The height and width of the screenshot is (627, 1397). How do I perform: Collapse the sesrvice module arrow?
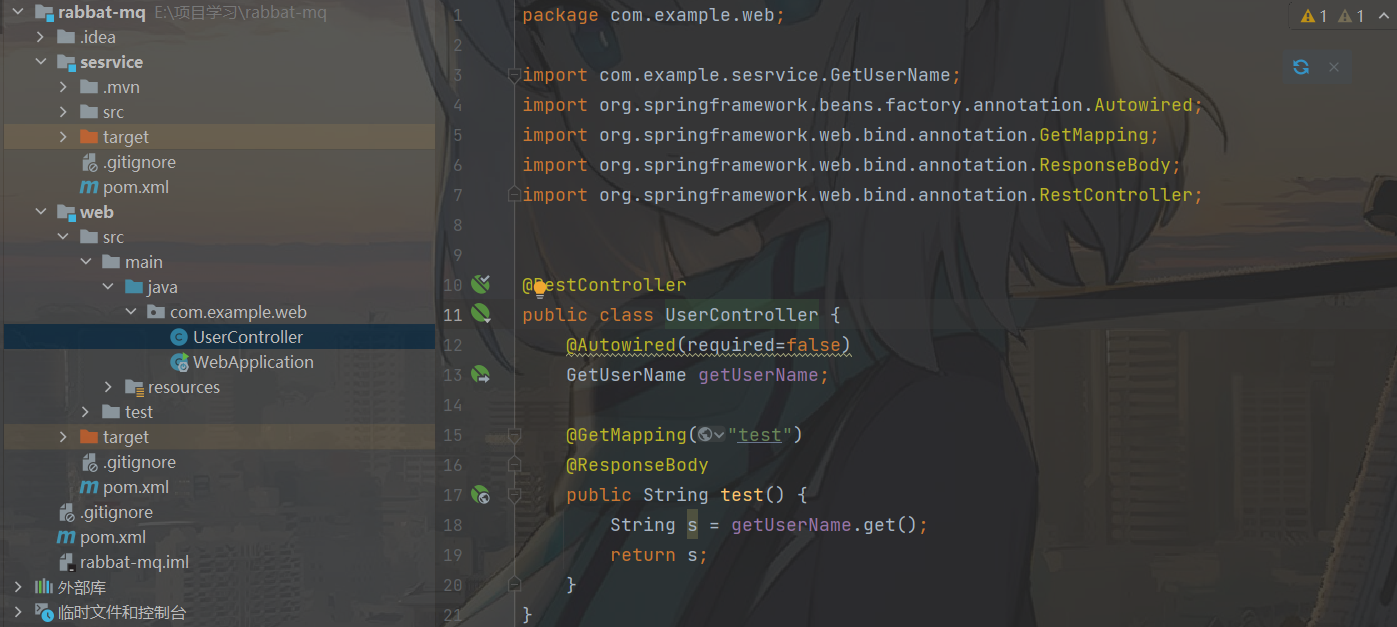click(x=41, y=62)
